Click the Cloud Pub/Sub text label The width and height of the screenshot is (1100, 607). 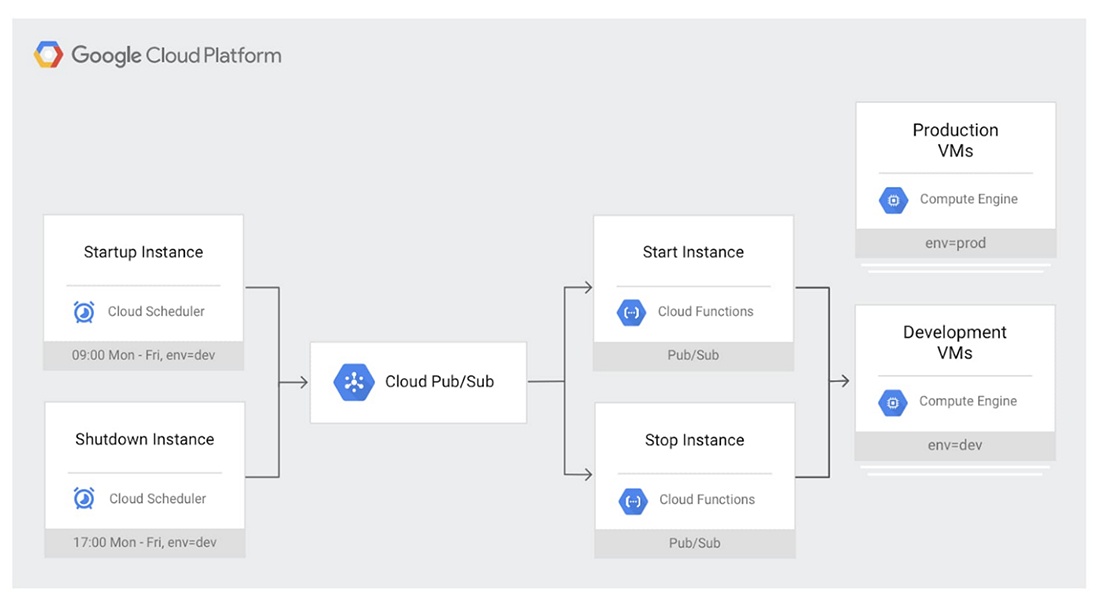click(x=439, y=382)
